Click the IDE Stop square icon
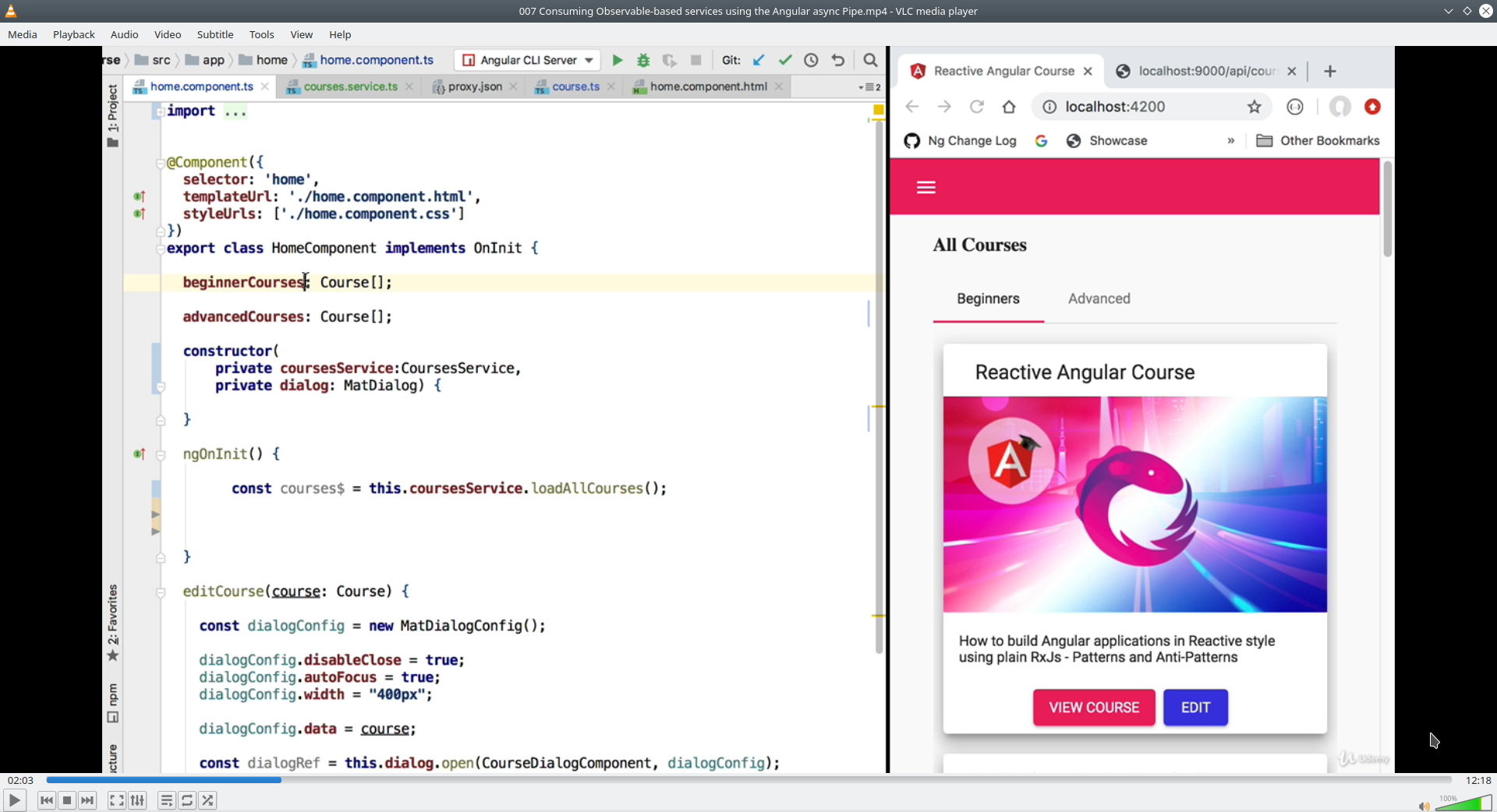Viewport: 1497px width, 812px height. click(x=696, y=60)
